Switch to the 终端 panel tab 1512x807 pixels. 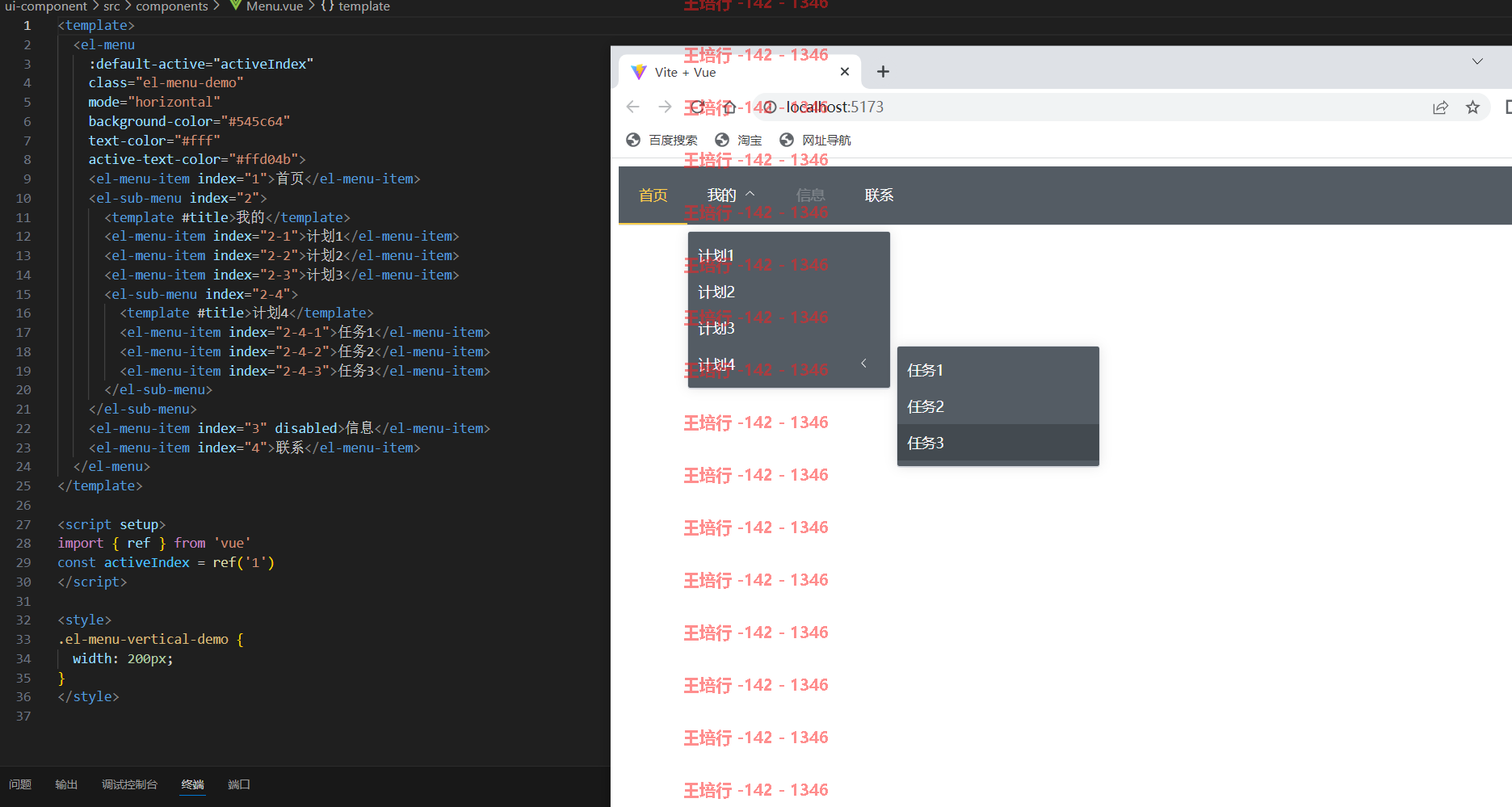192,784
